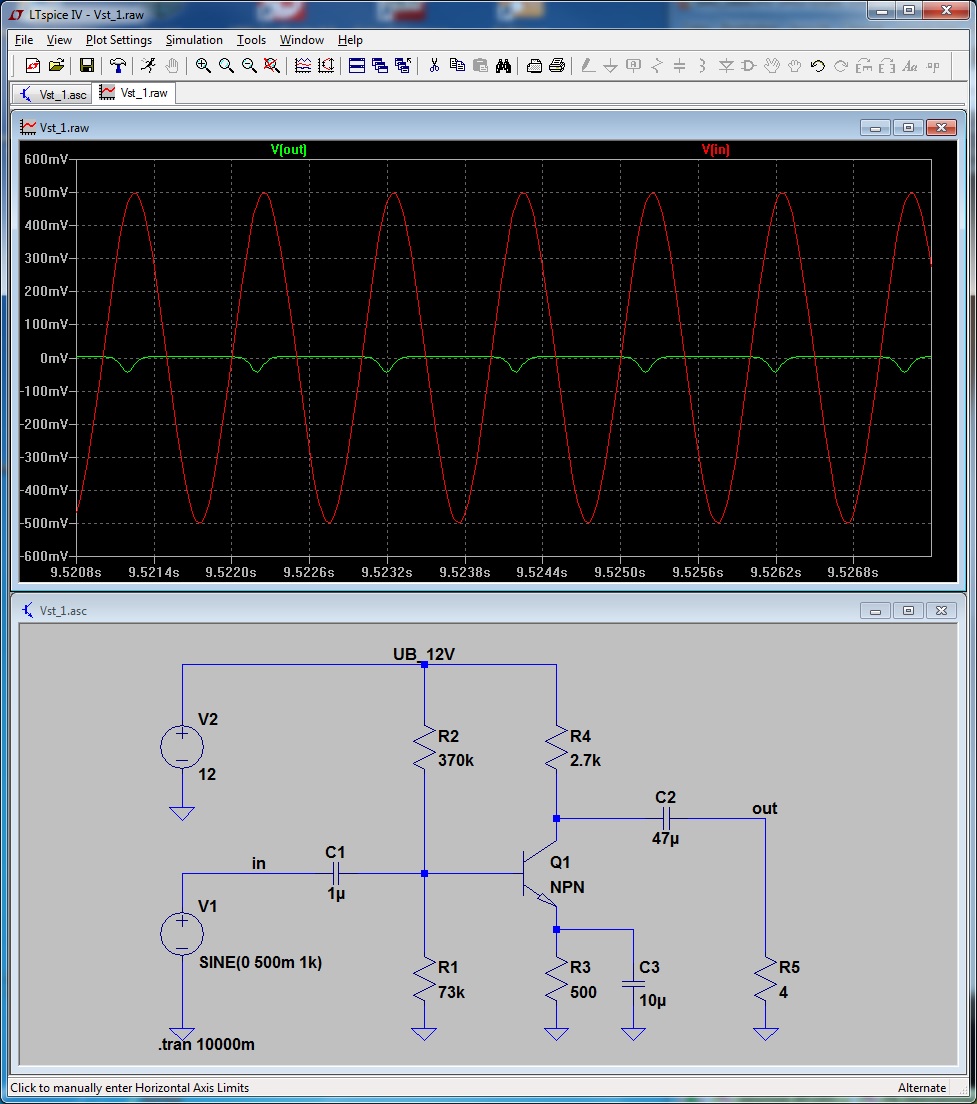This screenshot has width=977, height=1104.
Task: Select transistor Q1 NPN in schematic
Action: coord(540,874)
